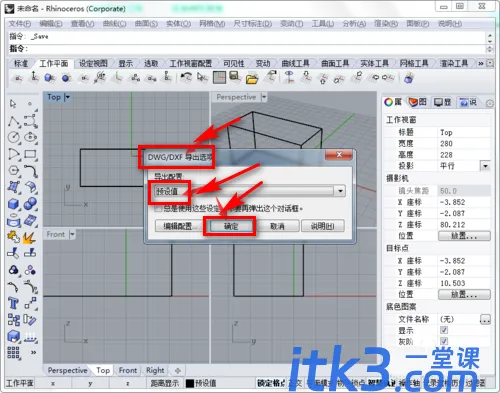Toggle the 显示 checkbox in properties panel

click(x=444, y=330)
